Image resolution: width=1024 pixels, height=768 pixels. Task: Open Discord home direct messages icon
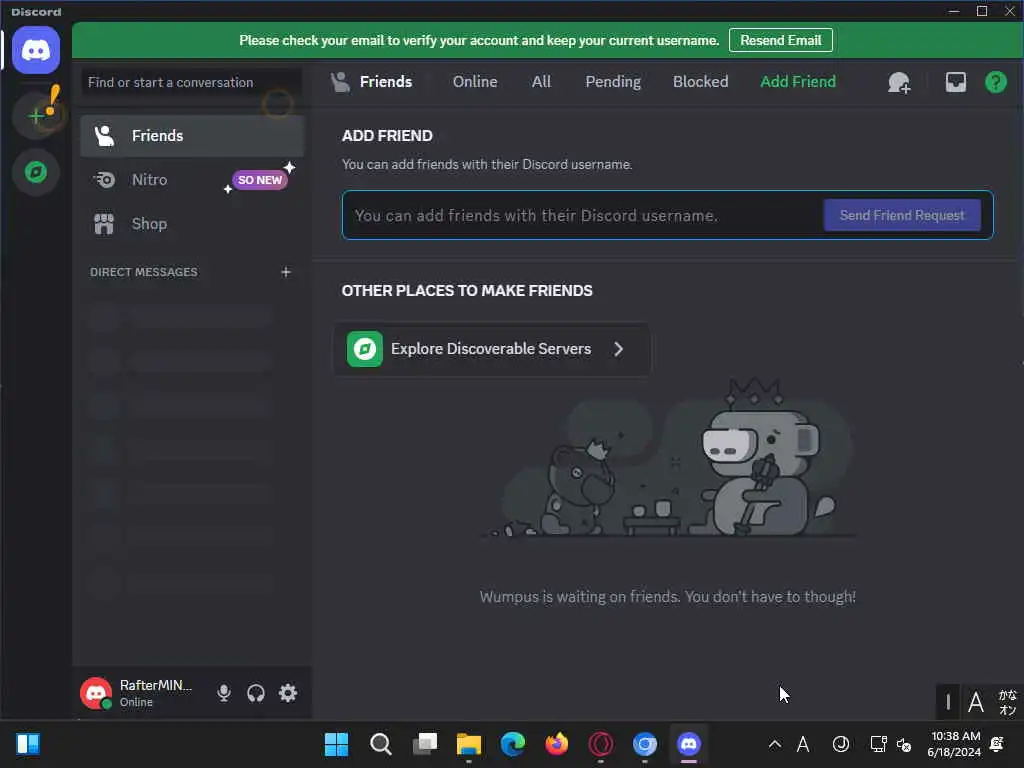tap(36, 50)
